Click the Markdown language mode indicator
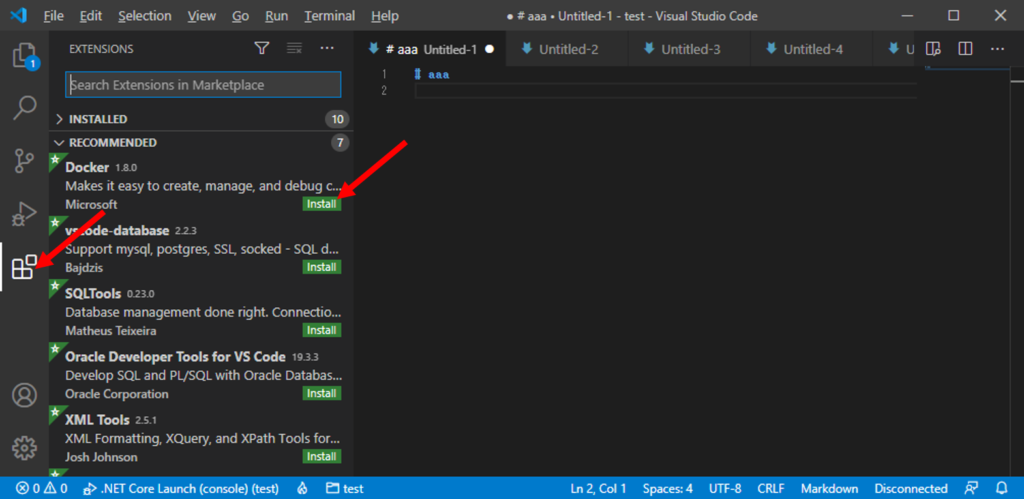This screenshot has height=499, width=1024. [829, 489]
